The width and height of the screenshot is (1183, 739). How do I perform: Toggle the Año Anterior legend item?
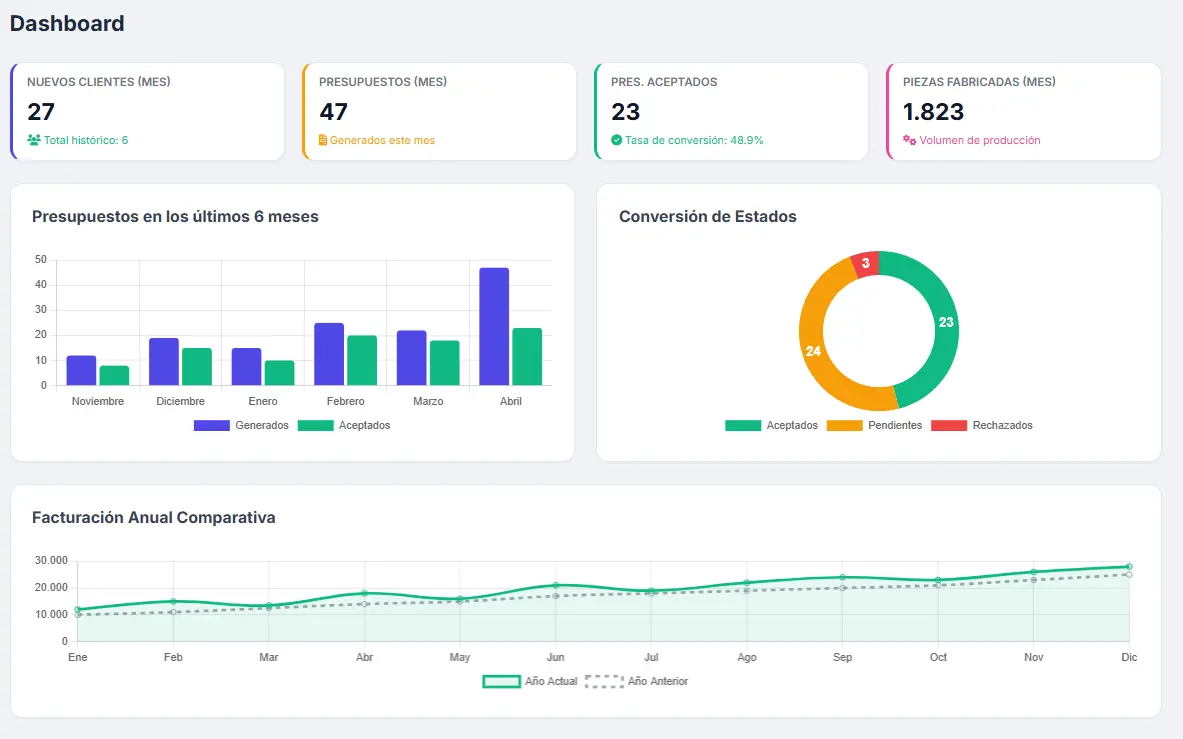(x=636, y=681)
